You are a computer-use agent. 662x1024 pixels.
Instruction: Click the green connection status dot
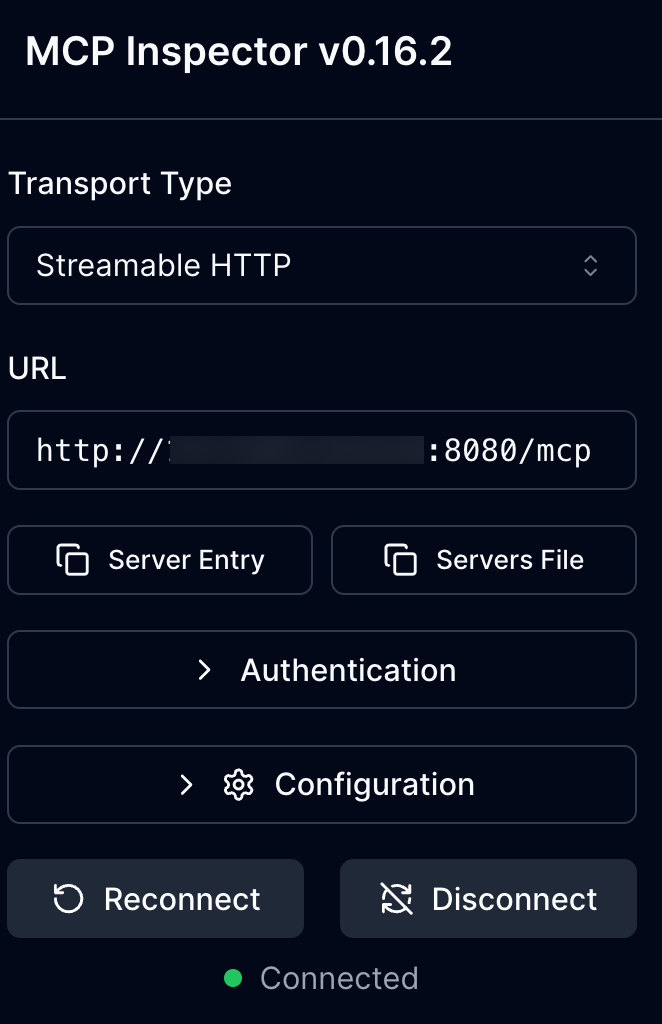click(233, 978)
